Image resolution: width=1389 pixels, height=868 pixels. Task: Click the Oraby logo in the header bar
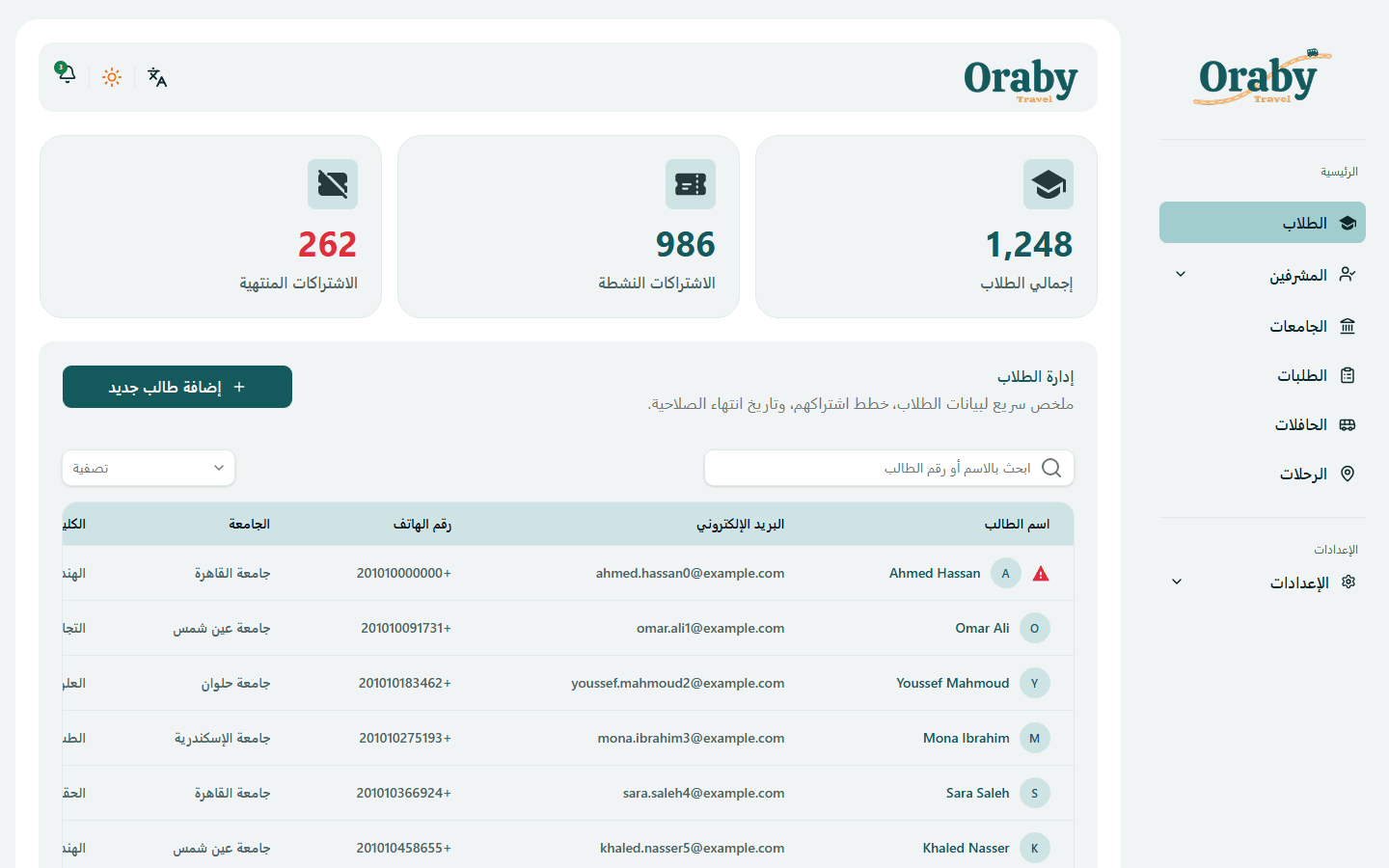pos(1021,79)
